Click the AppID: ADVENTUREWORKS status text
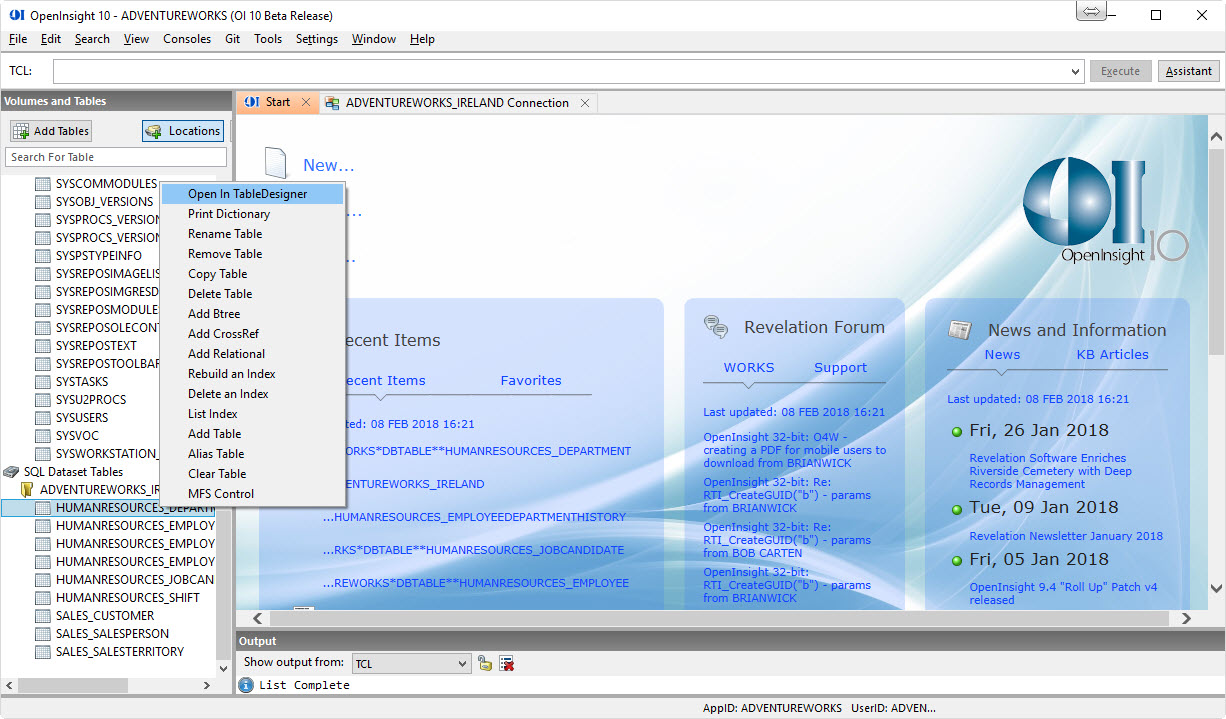The image size is (1226, 719). point(772,708)
